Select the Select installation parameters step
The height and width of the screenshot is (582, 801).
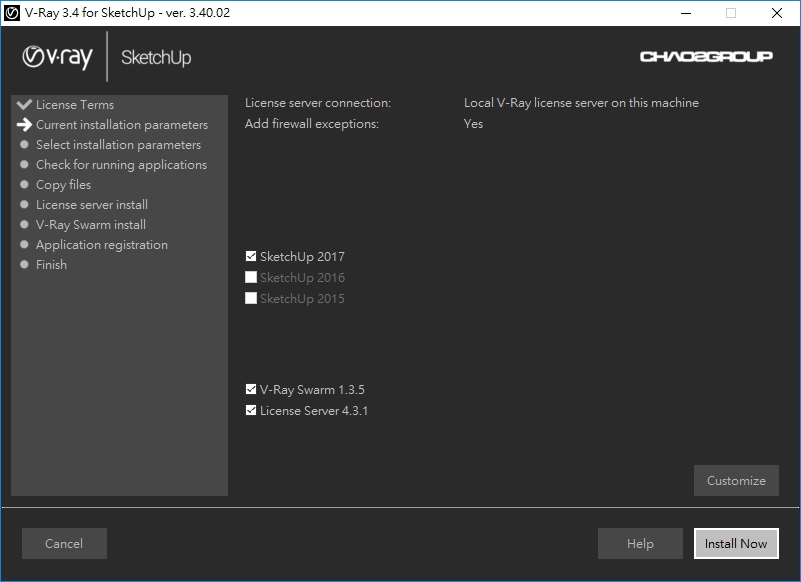pos(118,145)
